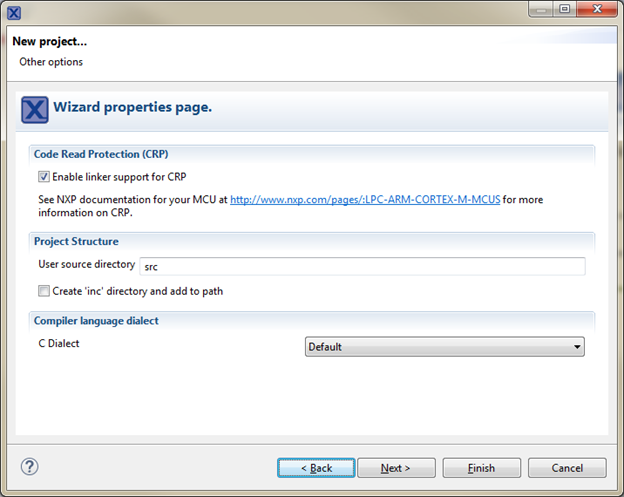Cancel the new project wizard
Viewport: 624px width, 497px height.
[x=567, y=468]
